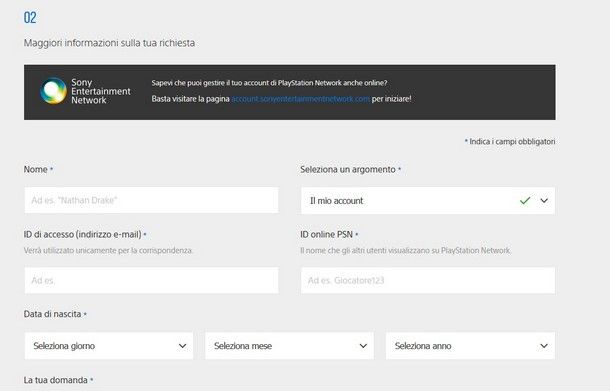Open the Seleziona giorno dropdown

click(109, 346)
